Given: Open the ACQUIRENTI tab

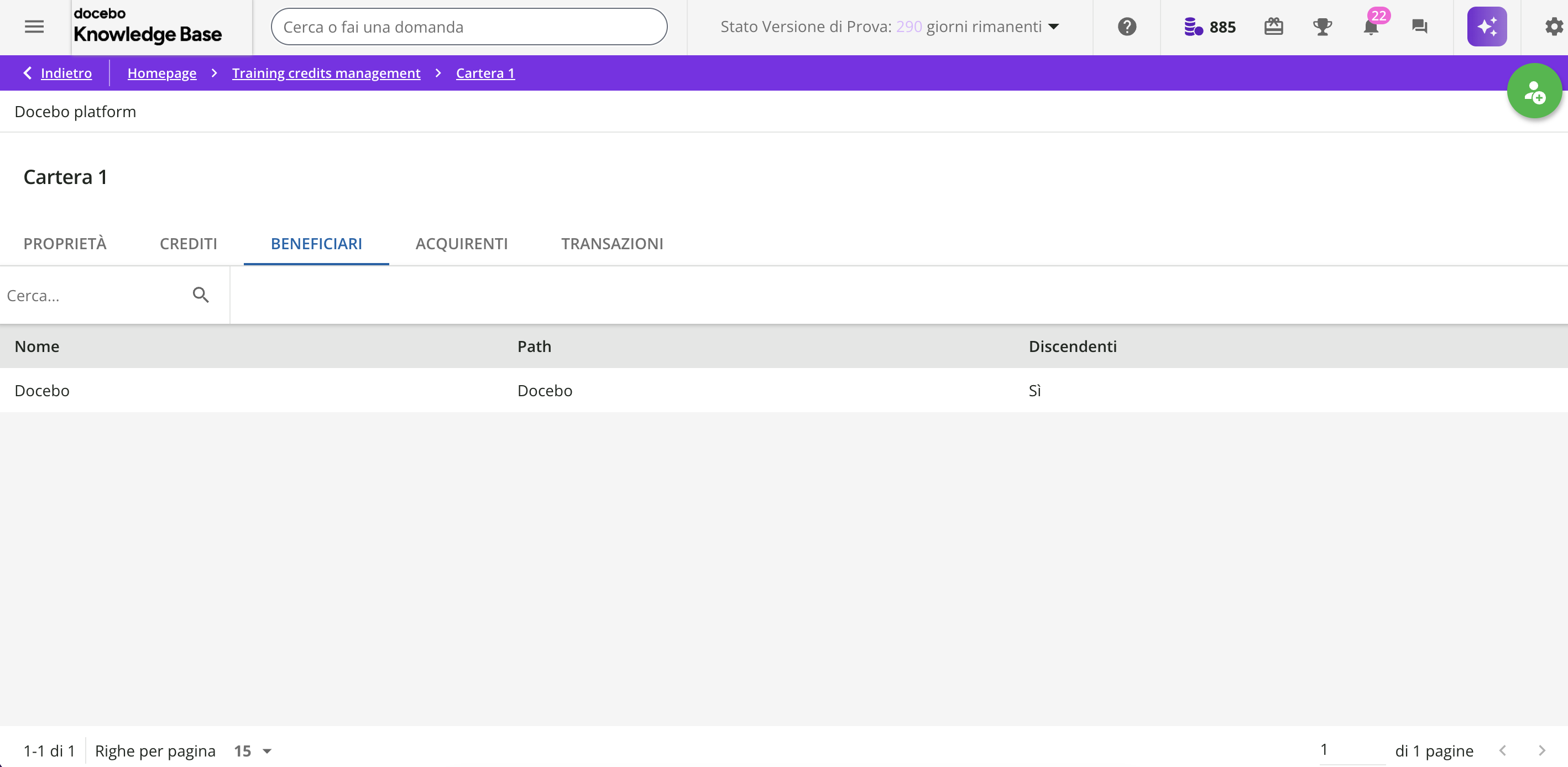Looking at the screenshot, I should (x=462, y=243).
